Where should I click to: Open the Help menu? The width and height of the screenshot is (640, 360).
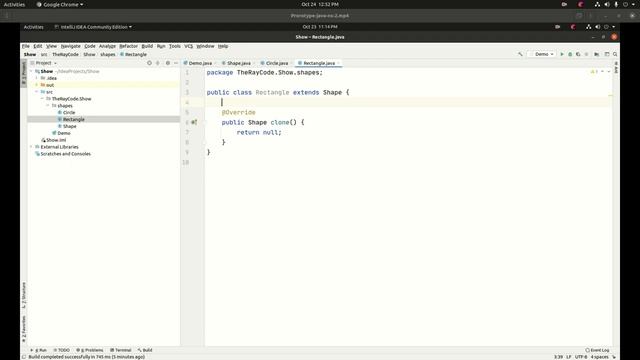pyautogui.click(x=223, y=46)
